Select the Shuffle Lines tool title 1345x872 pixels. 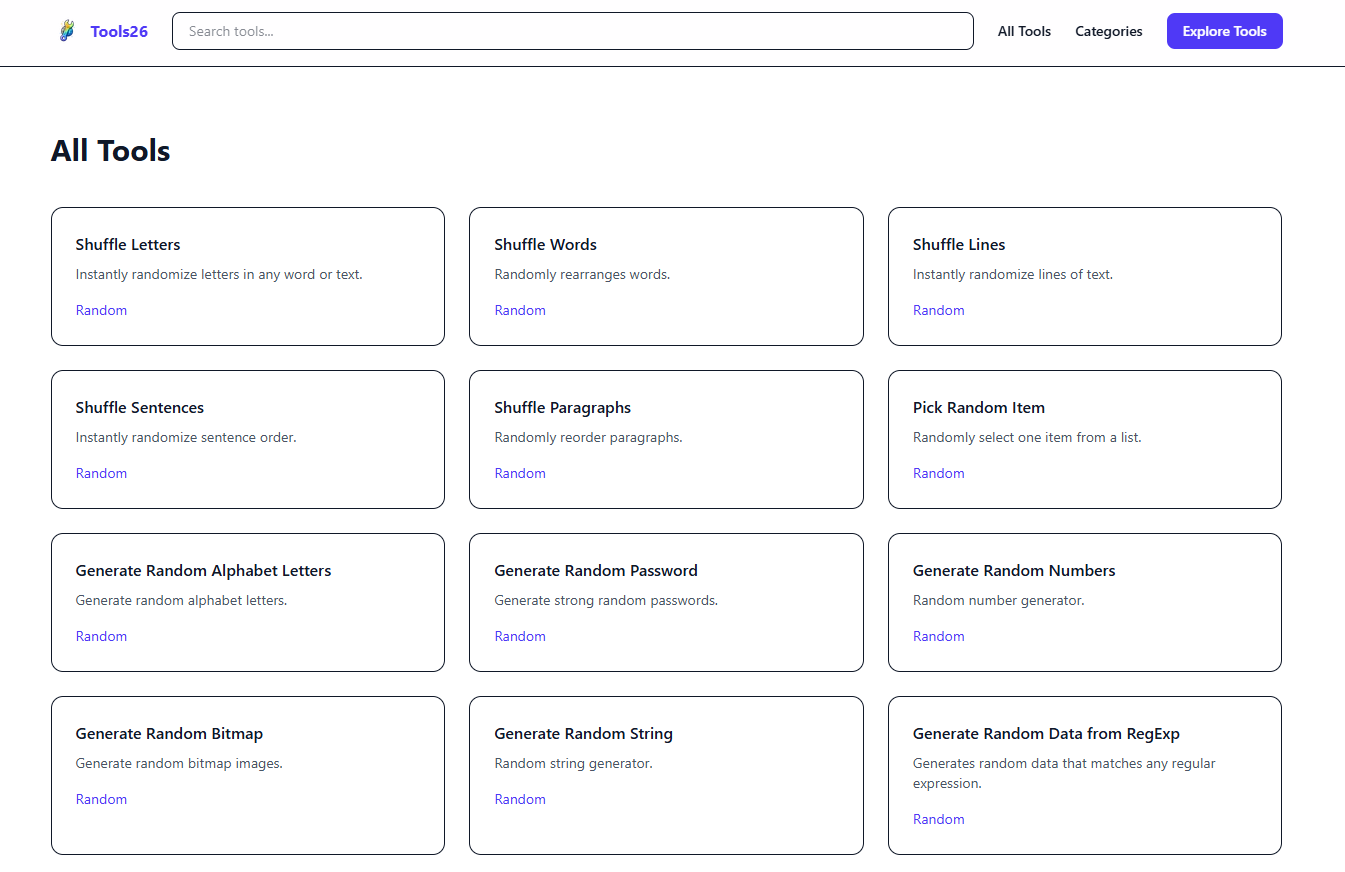coord(958,245)
